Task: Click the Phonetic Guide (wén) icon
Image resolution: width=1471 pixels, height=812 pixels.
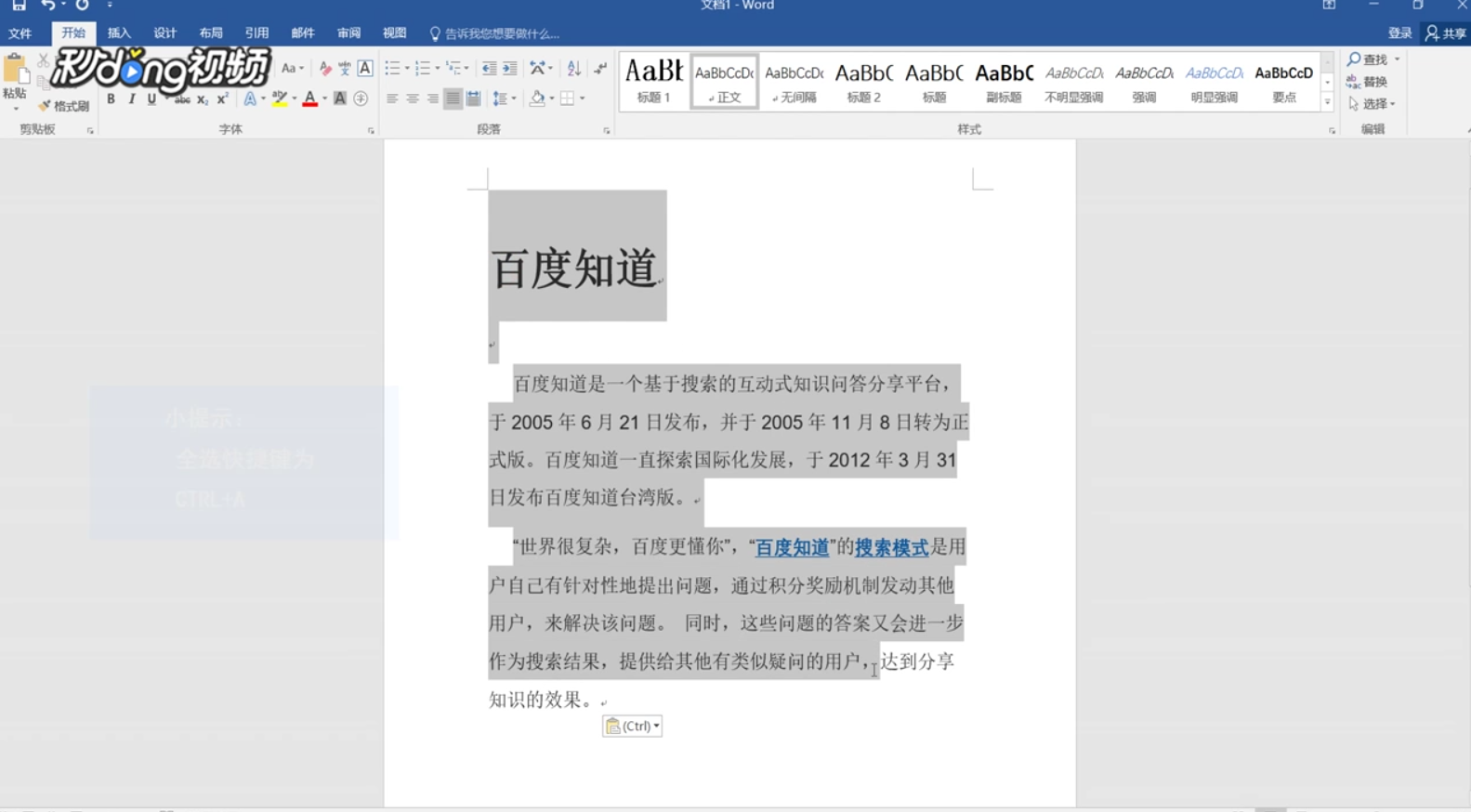Action: tap(345, 69)
